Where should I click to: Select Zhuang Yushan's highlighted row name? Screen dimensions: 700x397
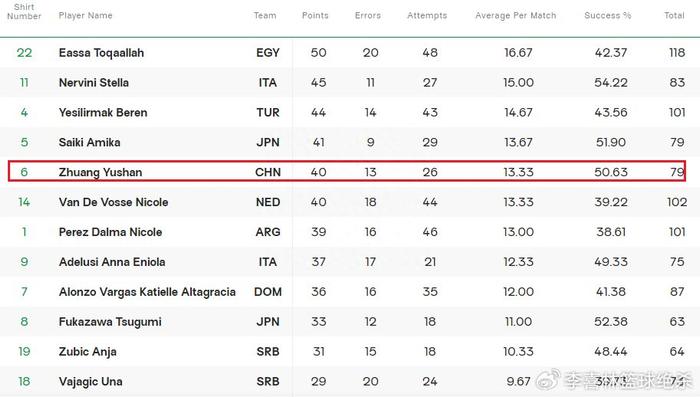100,172
